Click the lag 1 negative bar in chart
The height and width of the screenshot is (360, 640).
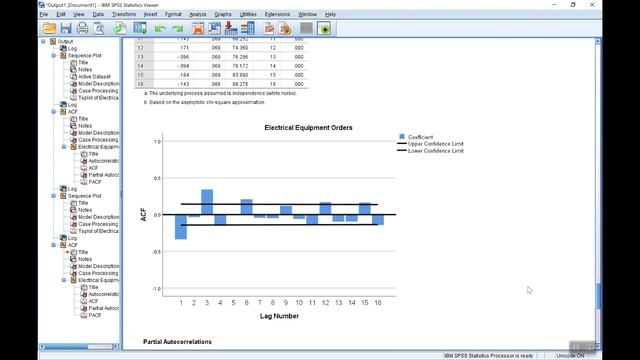[x=181, y=227]
